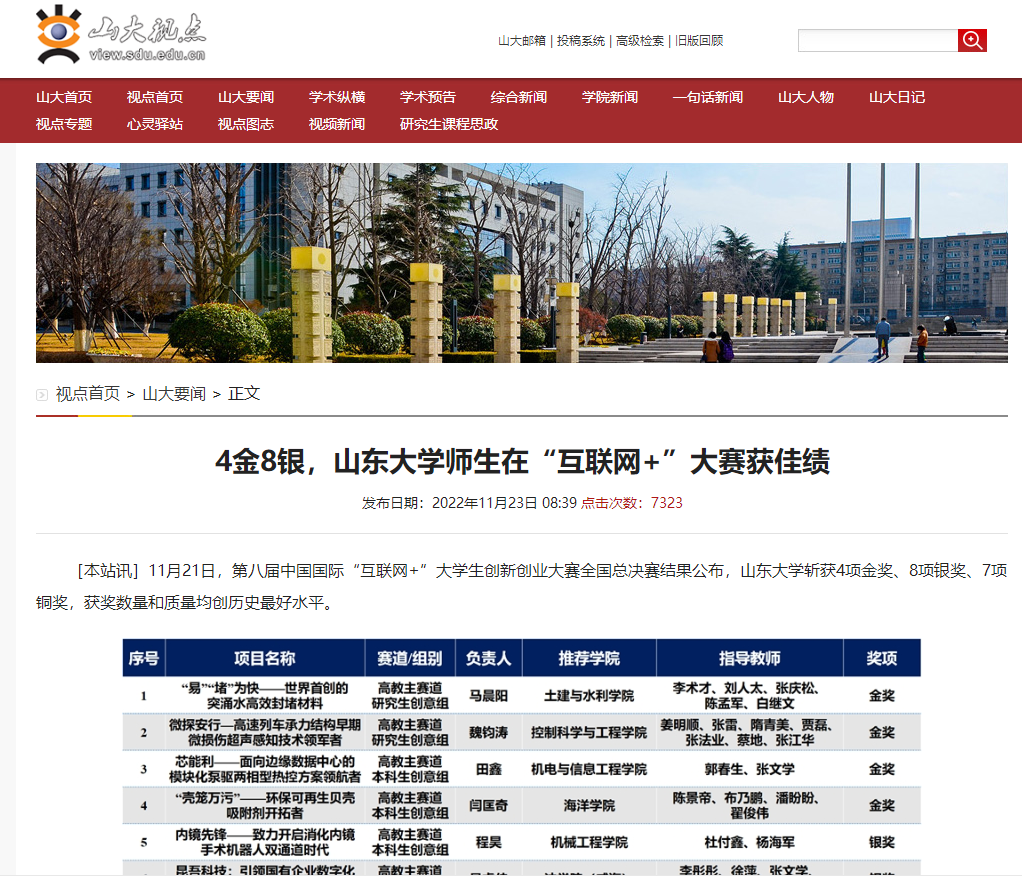
Task: Open the 高级检索 link
Action: click(x=639, y=40)
